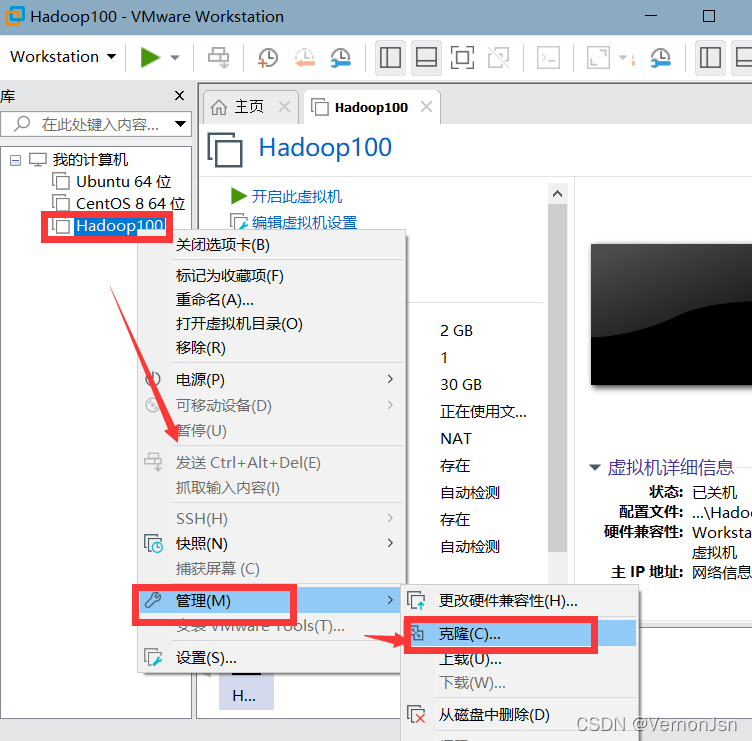
Task: Open the snapshot manager toolbar icon
Action: [341, 58]
